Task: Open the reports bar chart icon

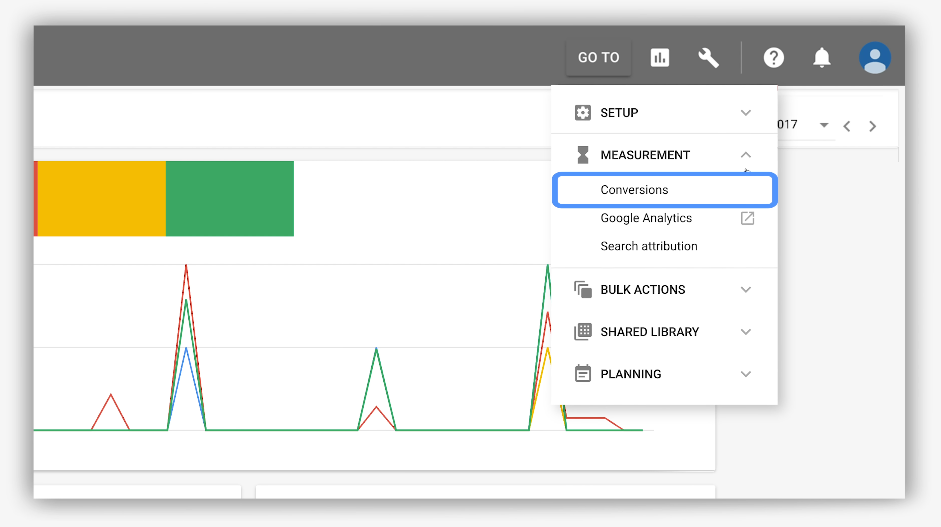Action: pos(660,58)
